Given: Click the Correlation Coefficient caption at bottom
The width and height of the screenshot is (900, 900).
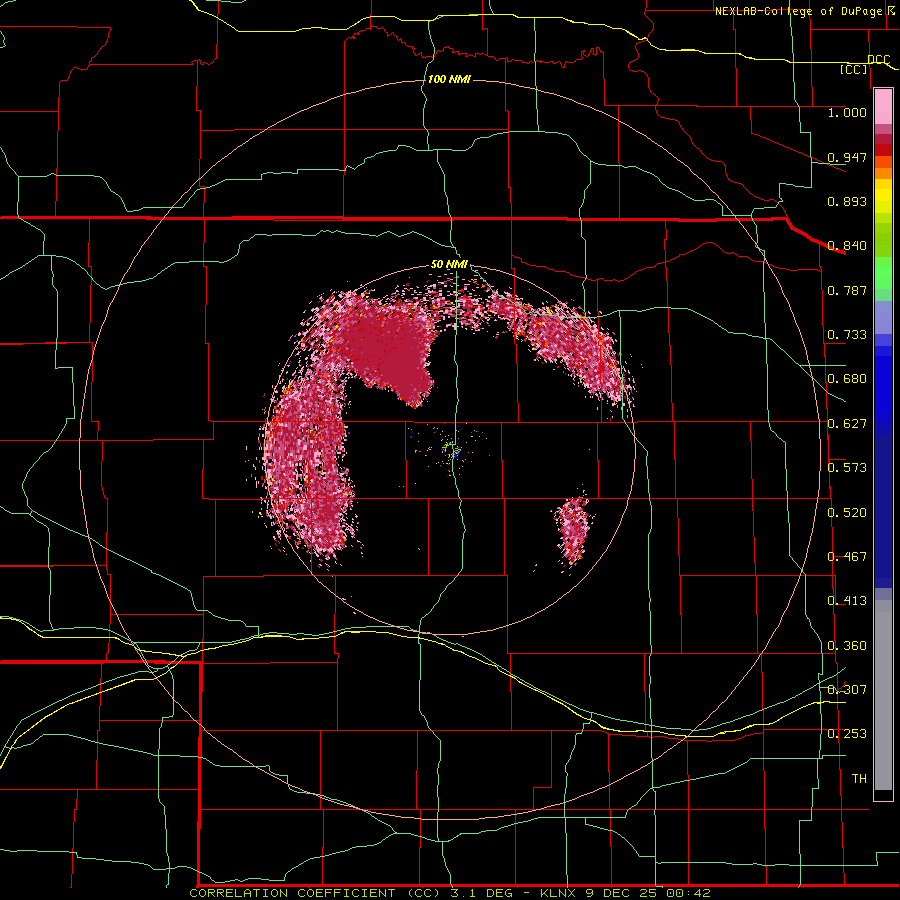Looking at the screenshot, I should 449,893.
